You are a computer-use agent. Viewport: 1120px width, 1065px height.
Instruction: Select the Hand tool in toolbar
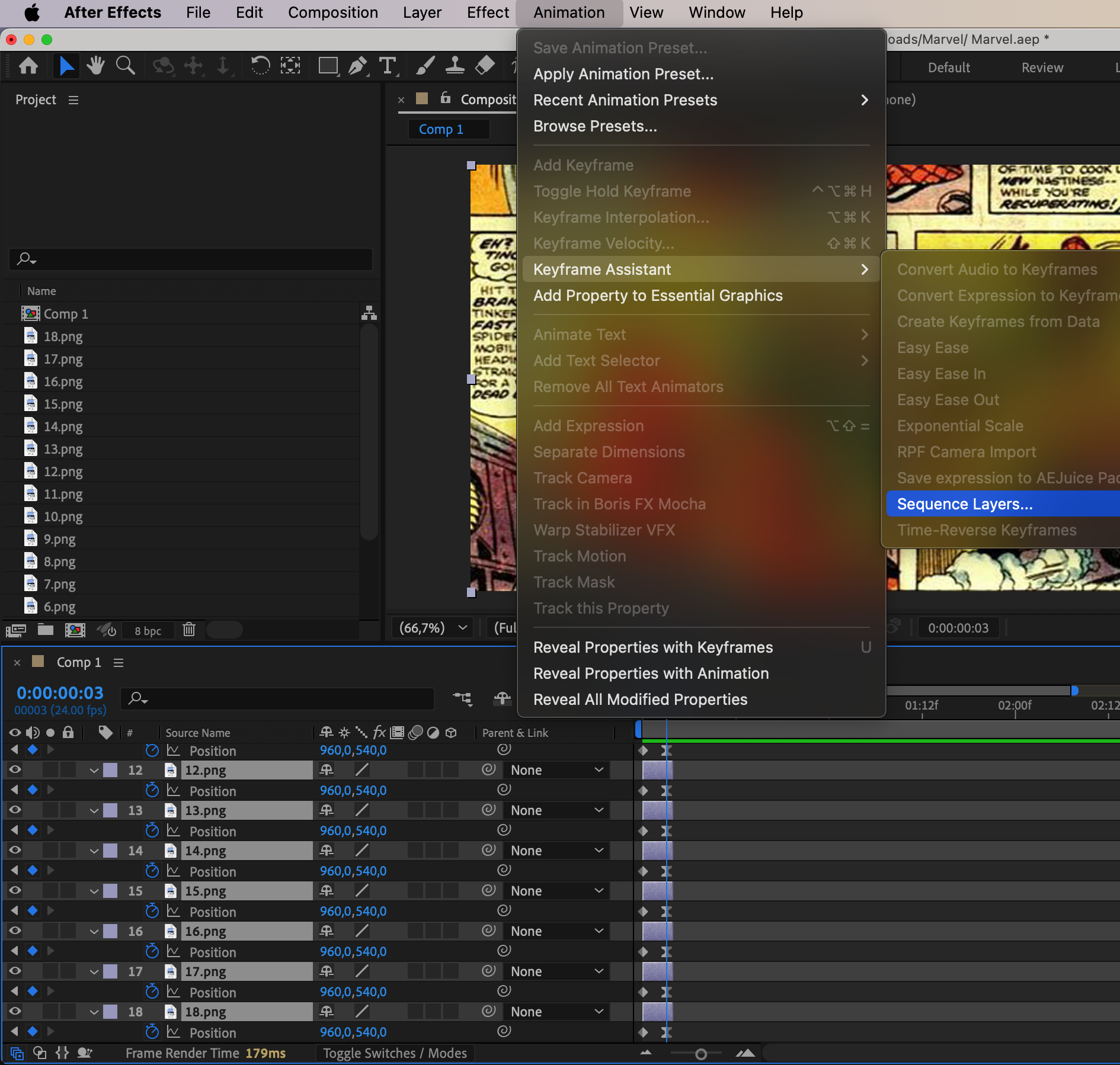coord(95,66)
